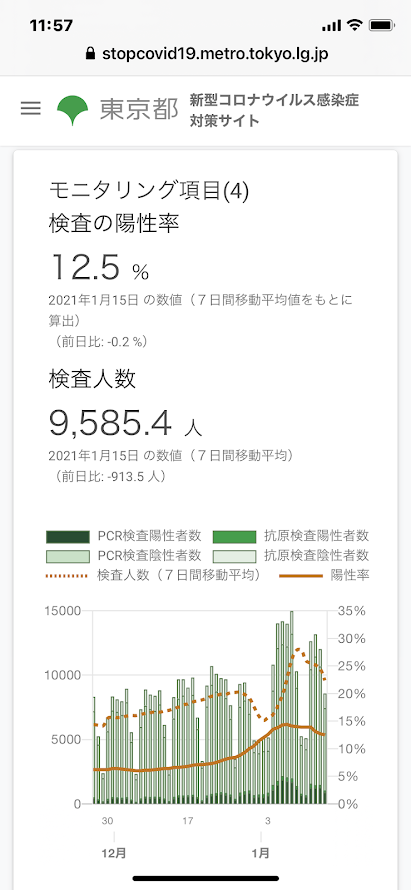Tap the cellular signal bars icon
The height and width of the screenshot is (890, 411).
point(331,26)
